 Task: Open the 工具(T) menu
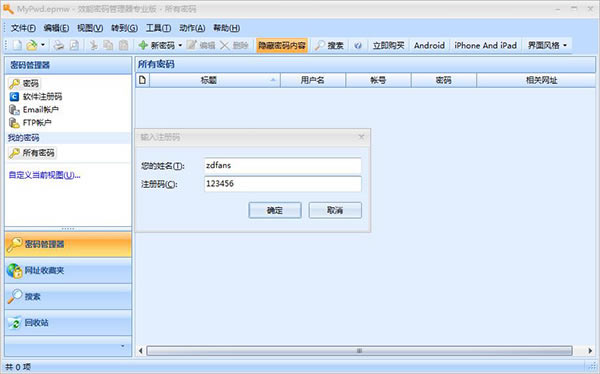[x=158, y=28]
